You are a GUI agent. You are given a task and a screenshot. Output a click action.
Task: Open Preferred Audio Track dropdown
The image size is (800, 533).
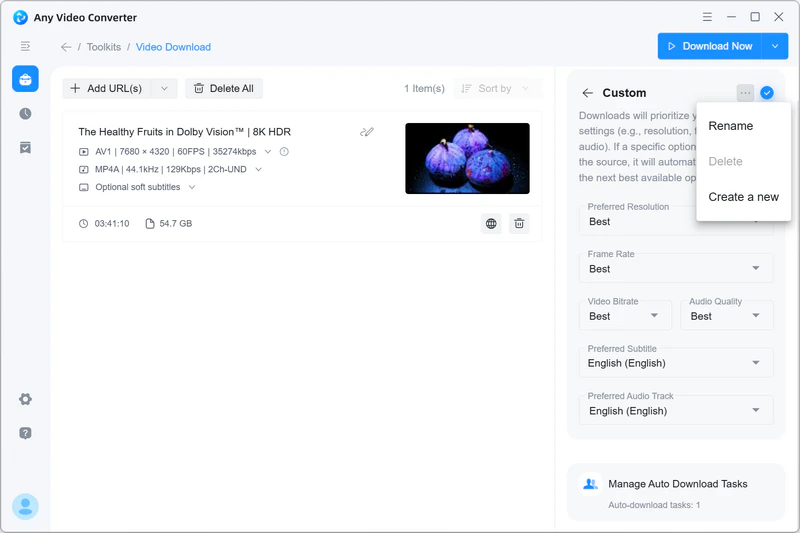(x=676, y=411)
